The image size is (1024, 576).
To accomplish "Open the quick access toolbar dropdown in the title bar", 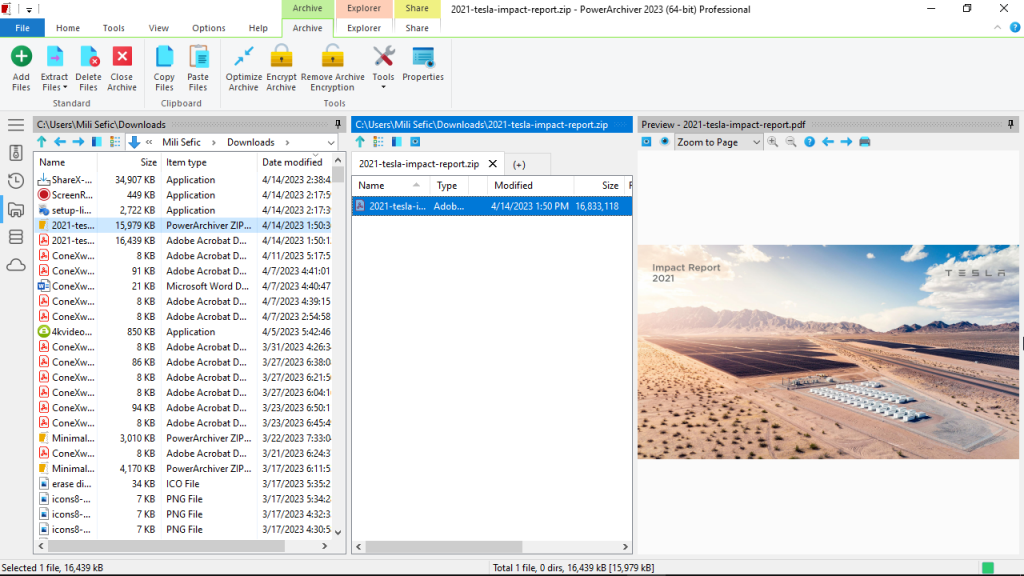I will (x=29, y=10).
